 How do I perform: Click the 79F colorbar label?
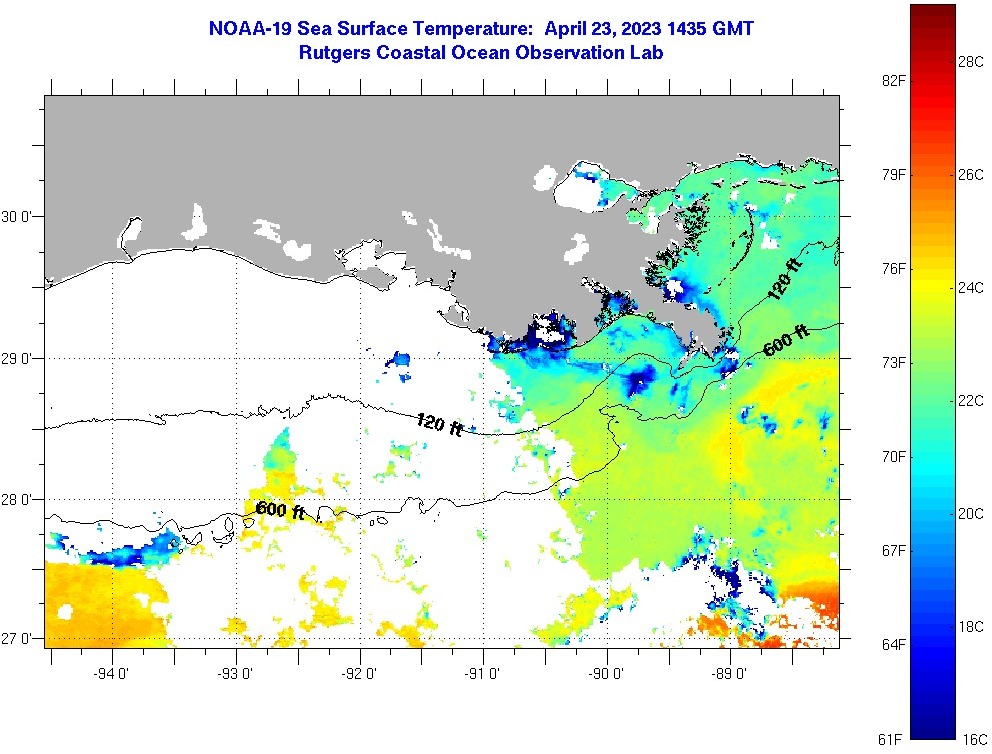893,175
